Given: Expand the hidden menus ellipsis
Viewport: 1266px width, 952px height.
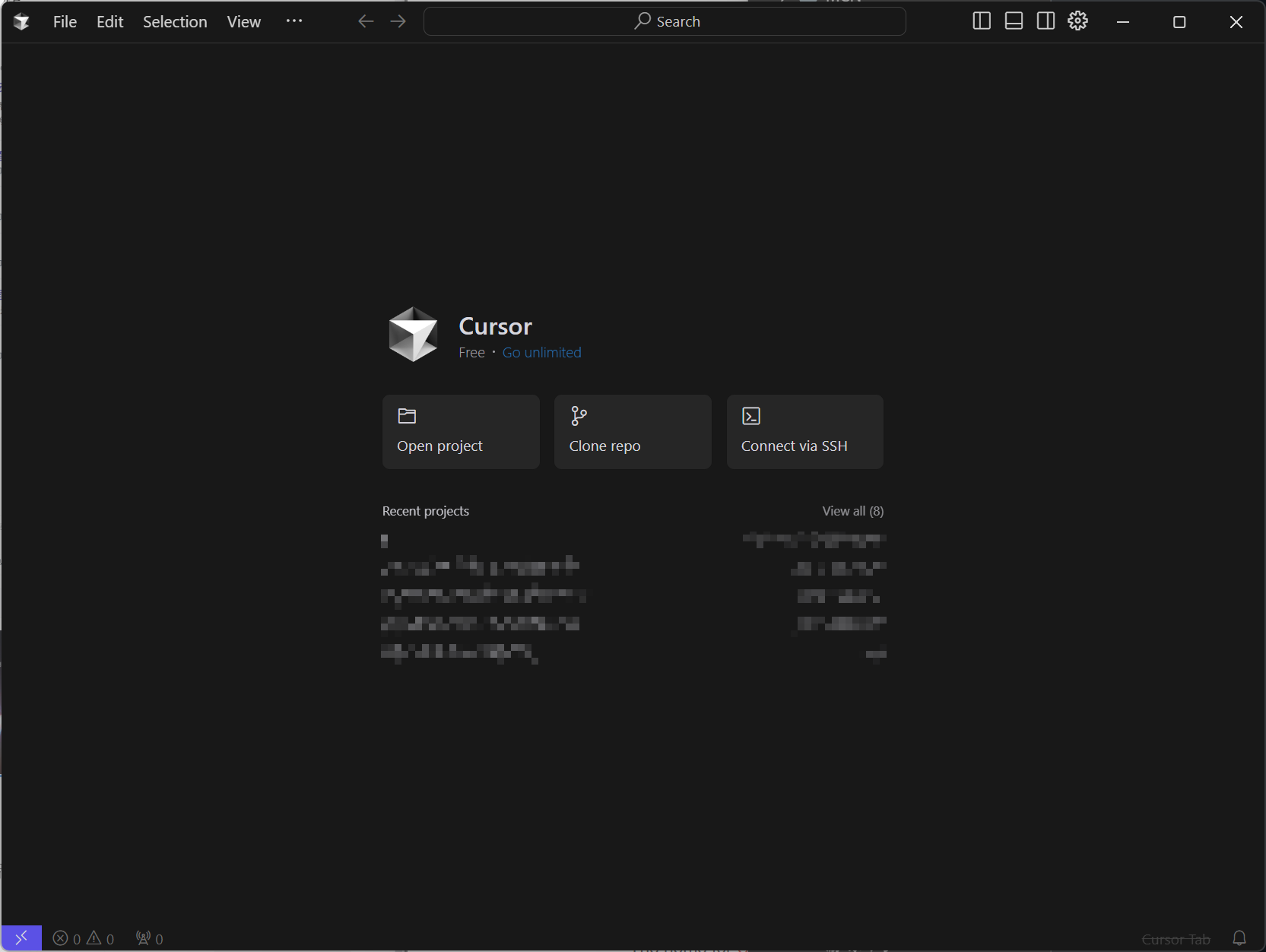Looking at the screenshot, I should coord(294,21).
